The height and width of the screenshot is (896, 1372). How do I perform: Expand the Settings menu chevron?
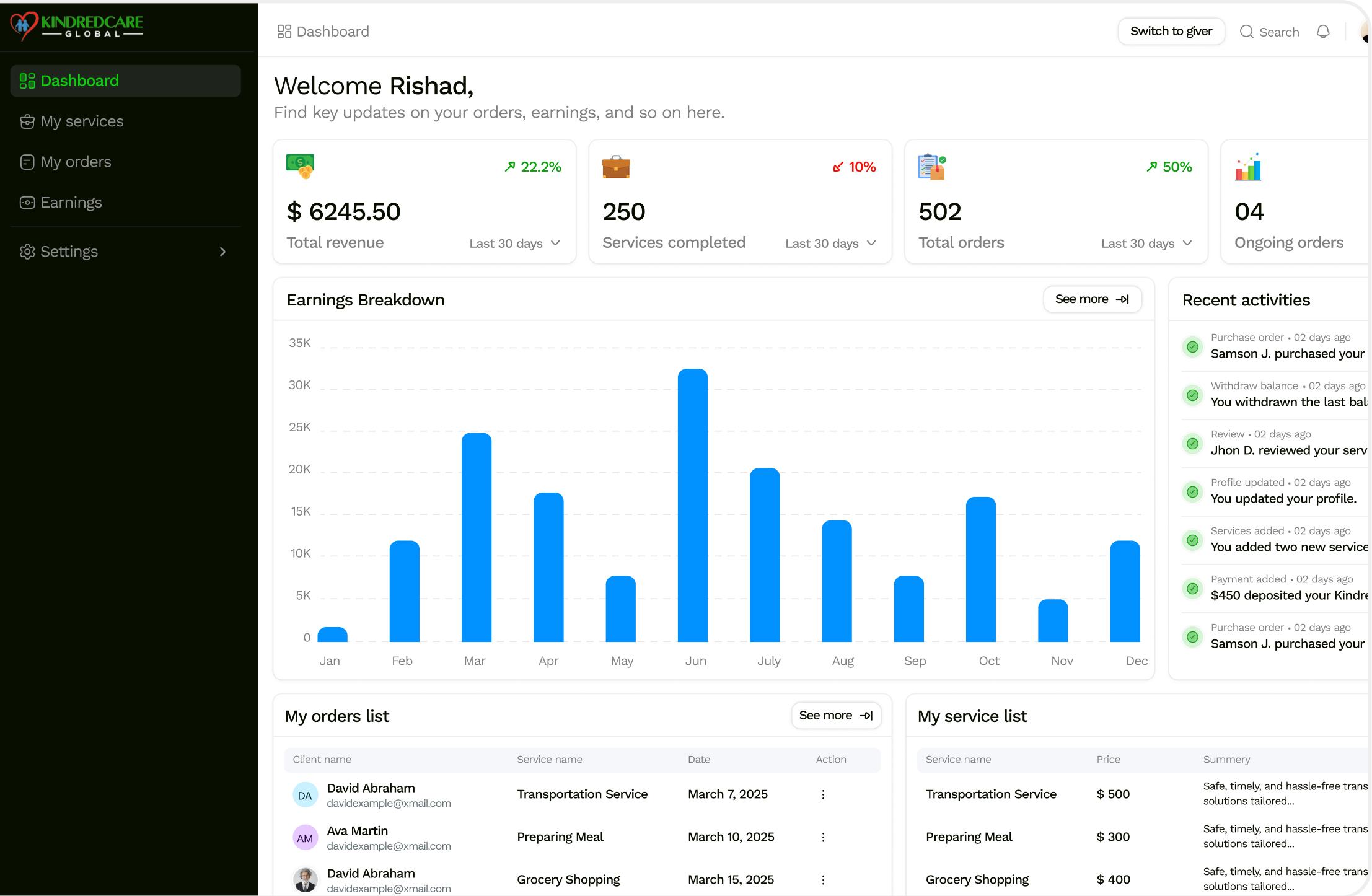coord(222,252)
